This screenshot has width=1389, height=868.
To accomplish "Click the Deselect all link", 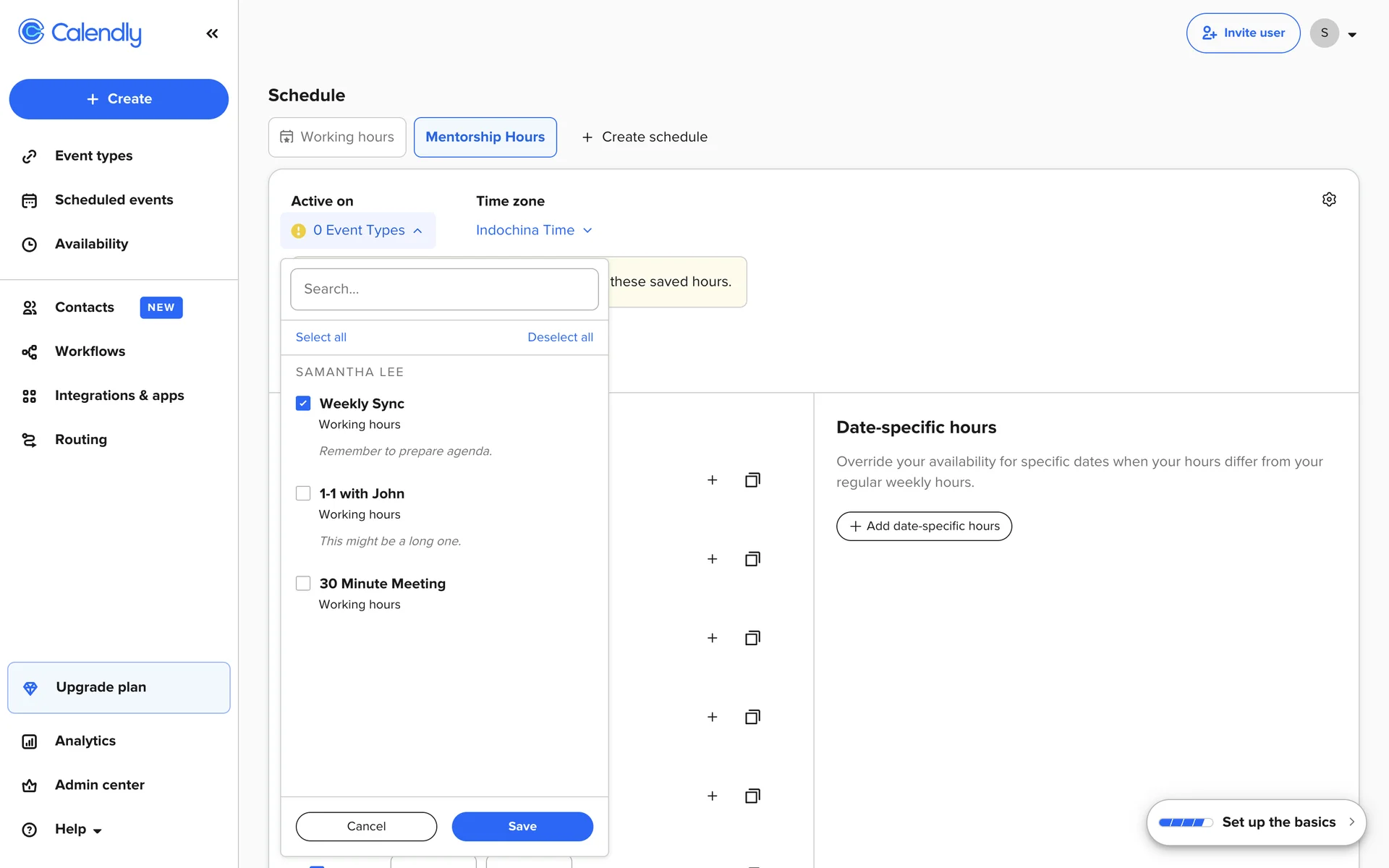I will (560, 337).
